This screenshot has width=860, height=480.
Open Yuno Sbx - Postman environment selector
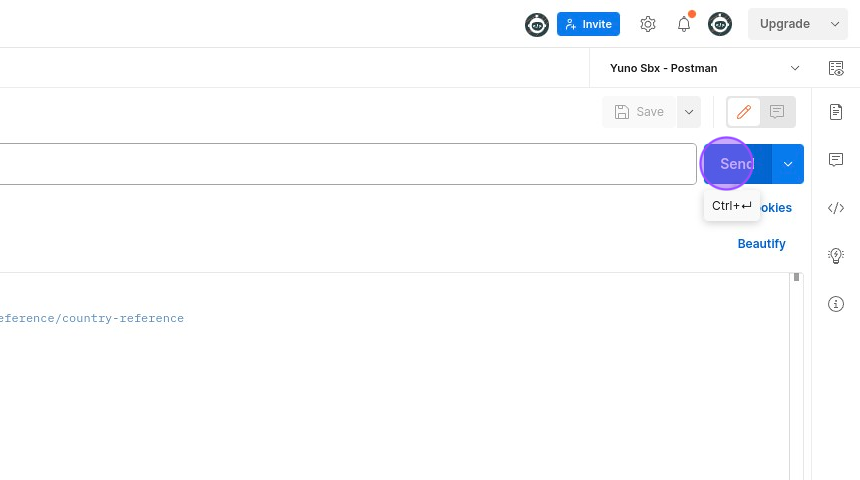pos(704,68)
